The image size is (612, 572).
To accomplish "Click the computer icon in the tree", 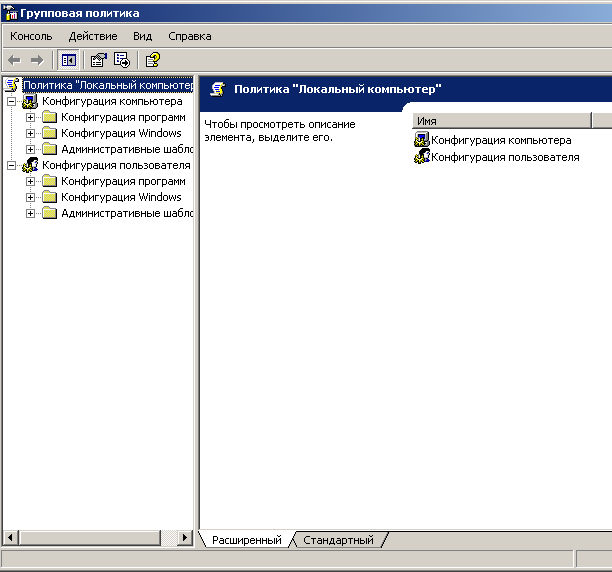I will point(30,101).
